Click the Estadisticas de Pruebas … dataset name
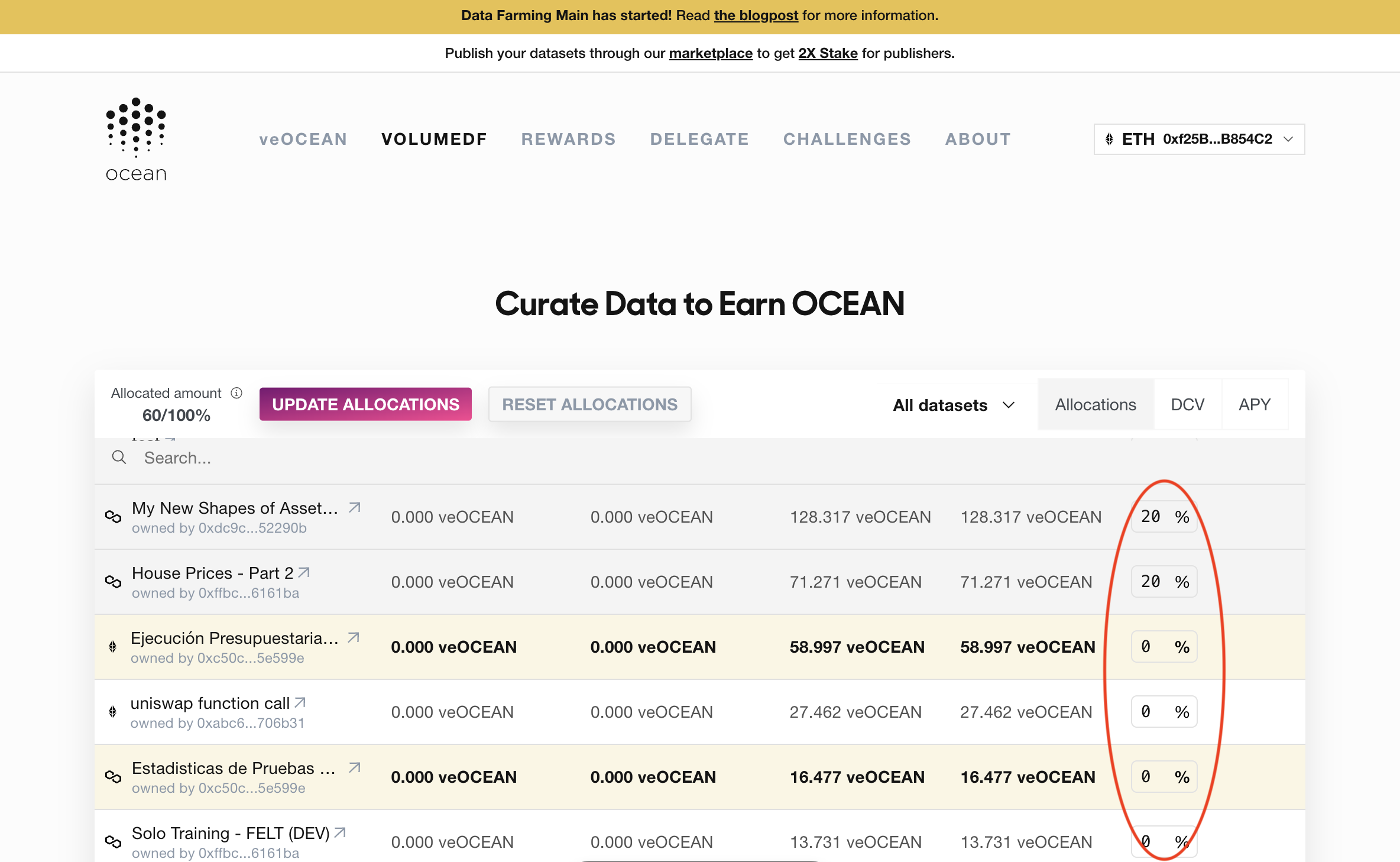Viewport: 1400px width, 862px height. click(x=234, y=768)
